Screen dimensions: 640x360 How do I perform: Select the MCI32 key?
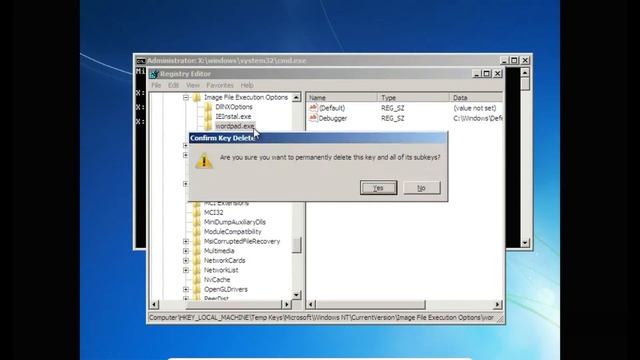pyautogui.click(x=213, y=213)
